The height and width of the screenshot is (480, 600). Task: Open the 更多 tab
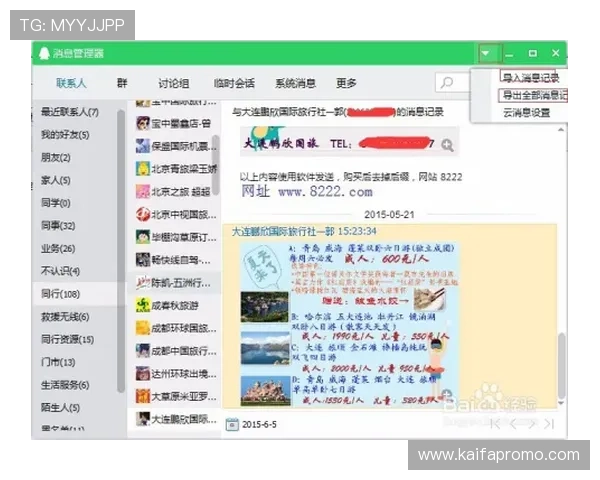(x=346, y=83)
